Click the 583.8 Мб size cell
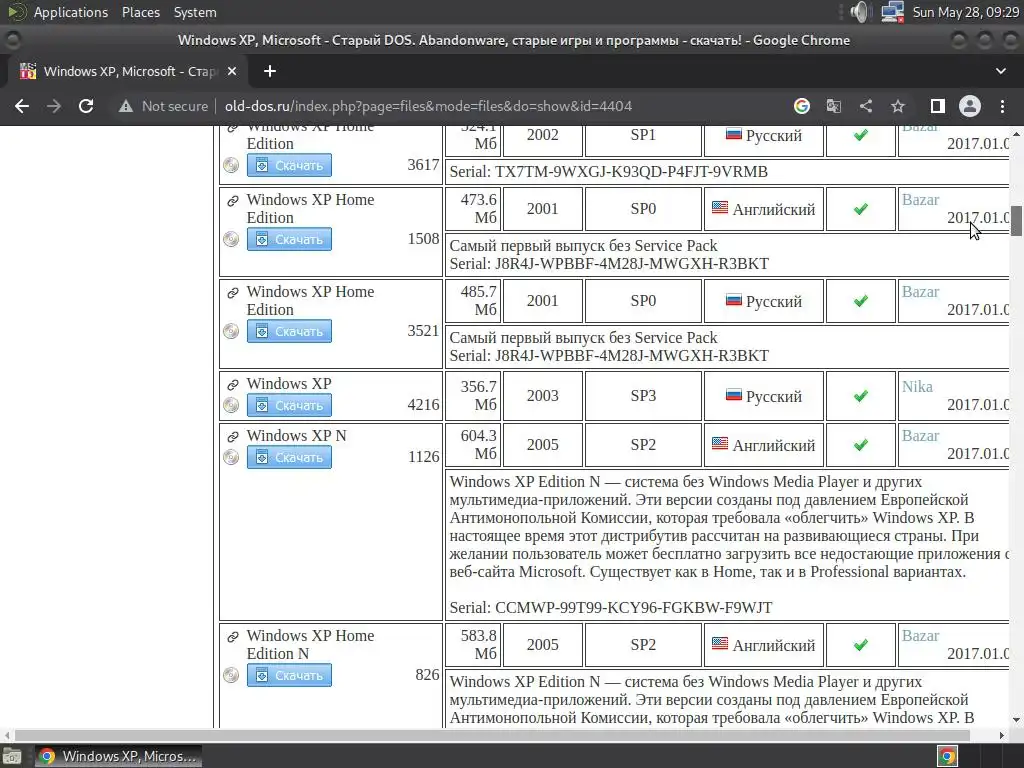The width and height of the screenshot is (1024, 768). [x=473, y=645]
